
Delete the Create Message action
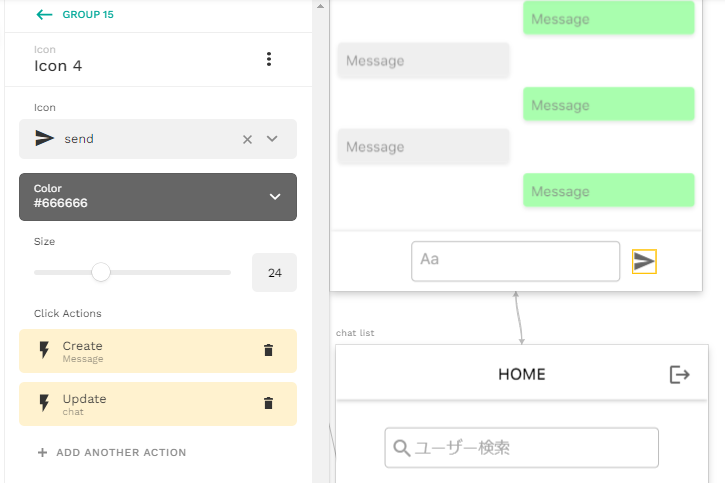coord(268,350)
